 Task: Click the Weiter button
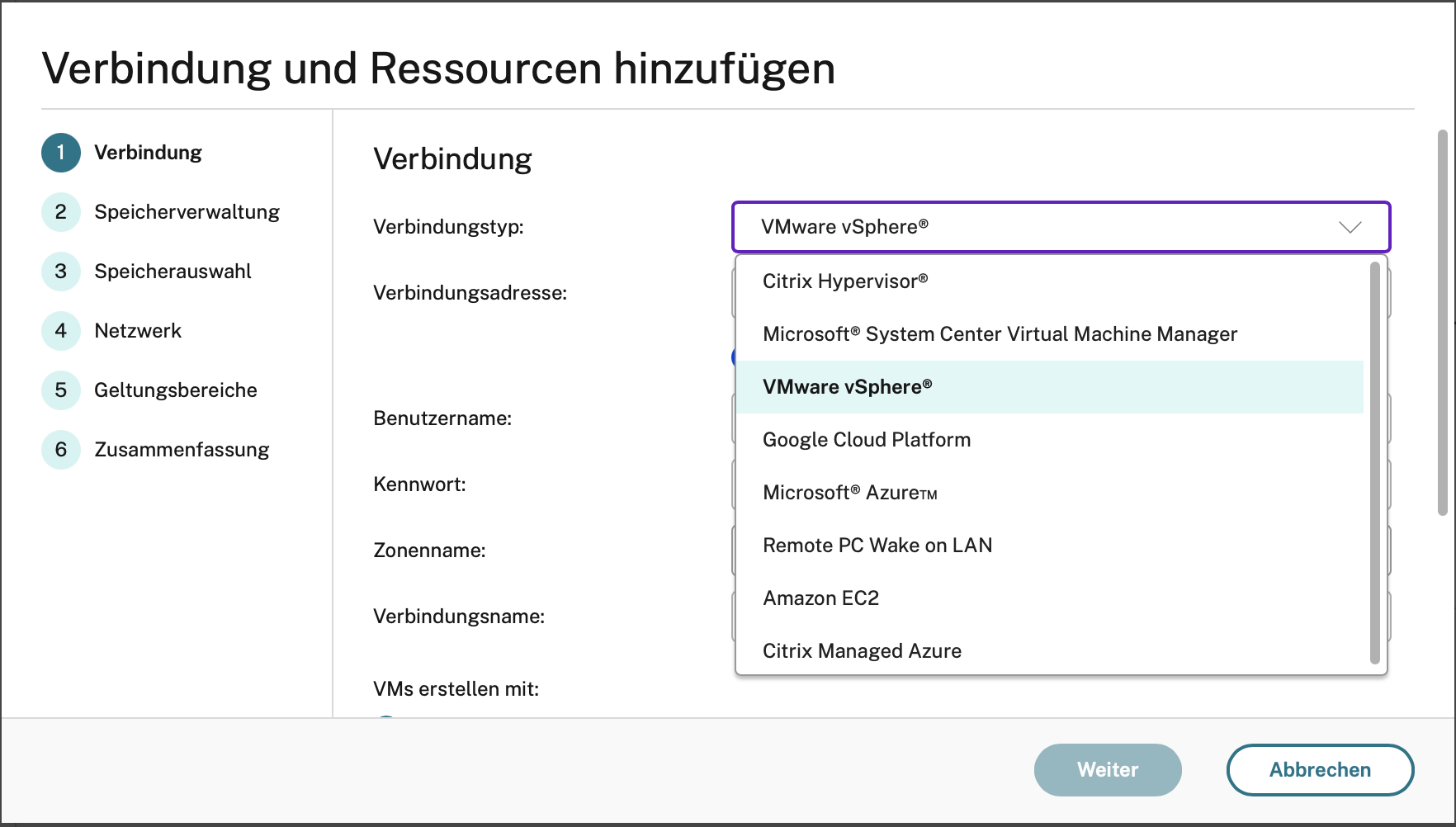[x=1108, y=770]
